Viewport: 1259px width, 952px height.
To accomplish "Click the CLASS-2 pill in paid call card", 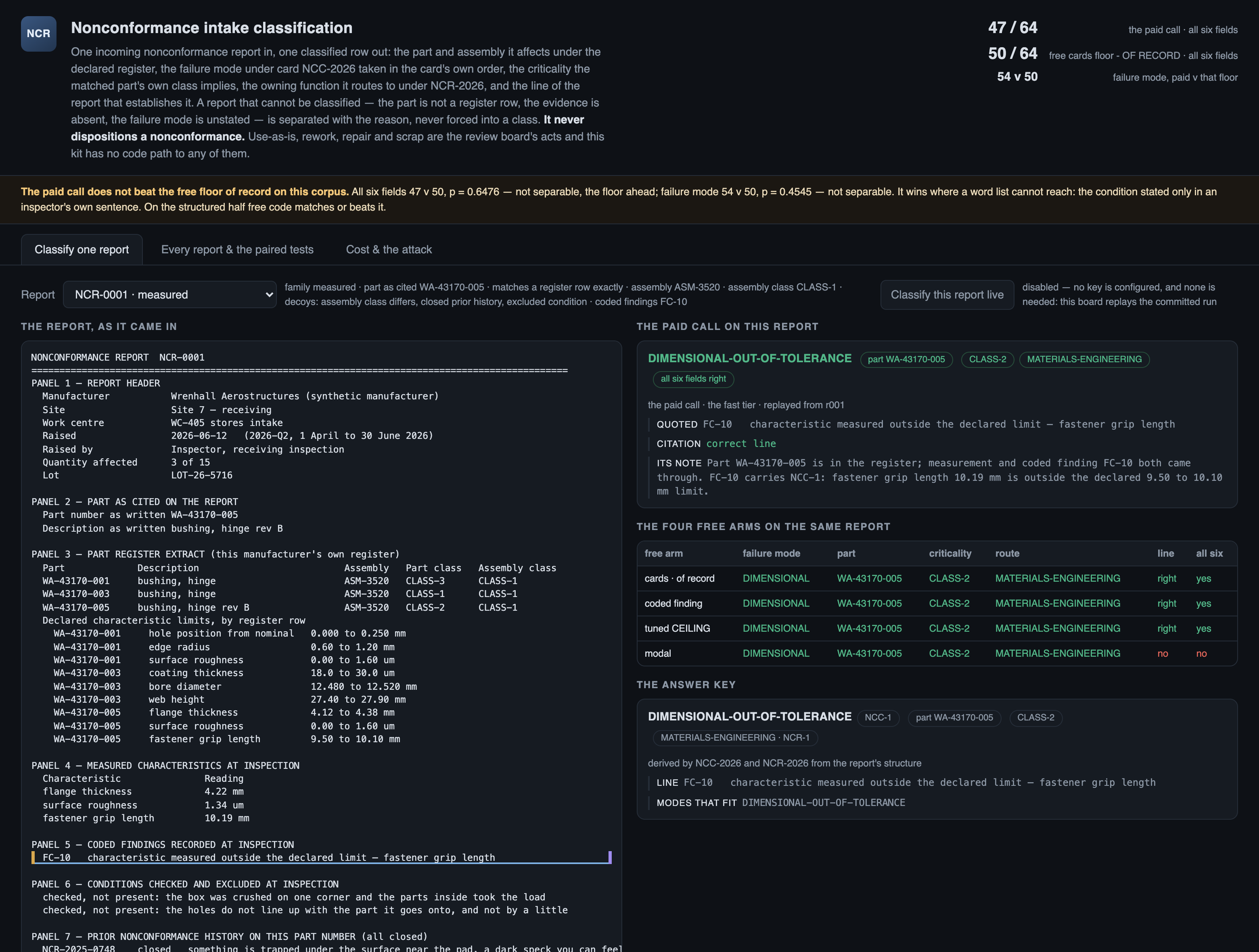I will click(987, 359).
